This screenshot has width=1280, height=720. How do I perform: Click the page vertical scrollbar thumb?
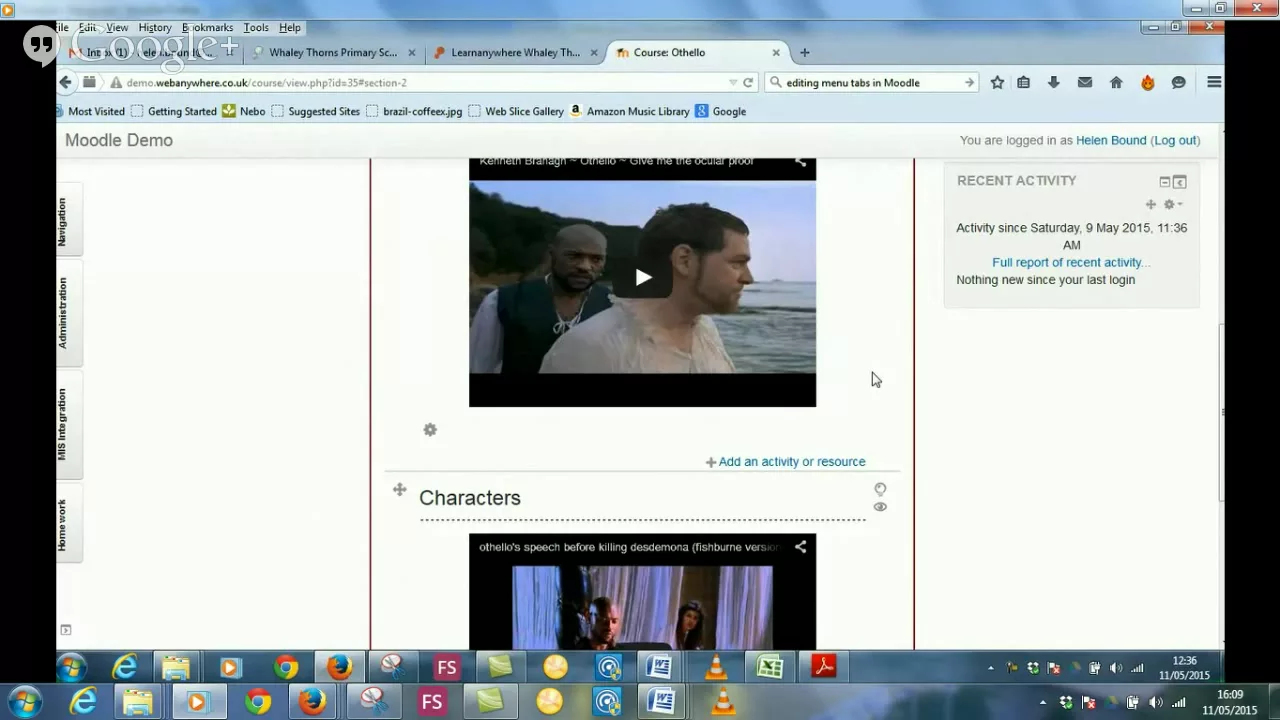click(x=1221, y=414)
